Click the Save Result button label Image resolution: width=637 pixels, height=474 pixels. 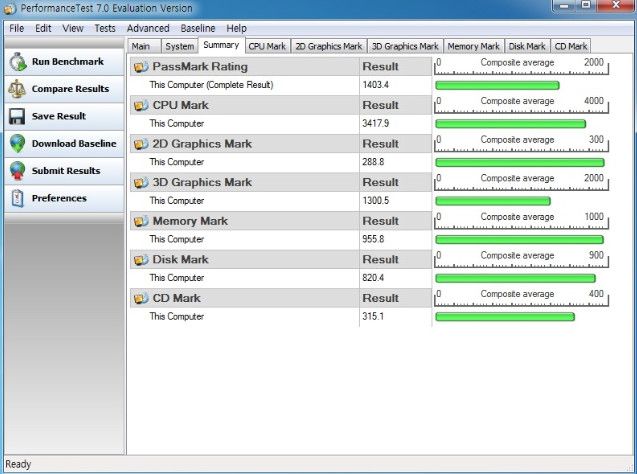[x=59, y=116]
